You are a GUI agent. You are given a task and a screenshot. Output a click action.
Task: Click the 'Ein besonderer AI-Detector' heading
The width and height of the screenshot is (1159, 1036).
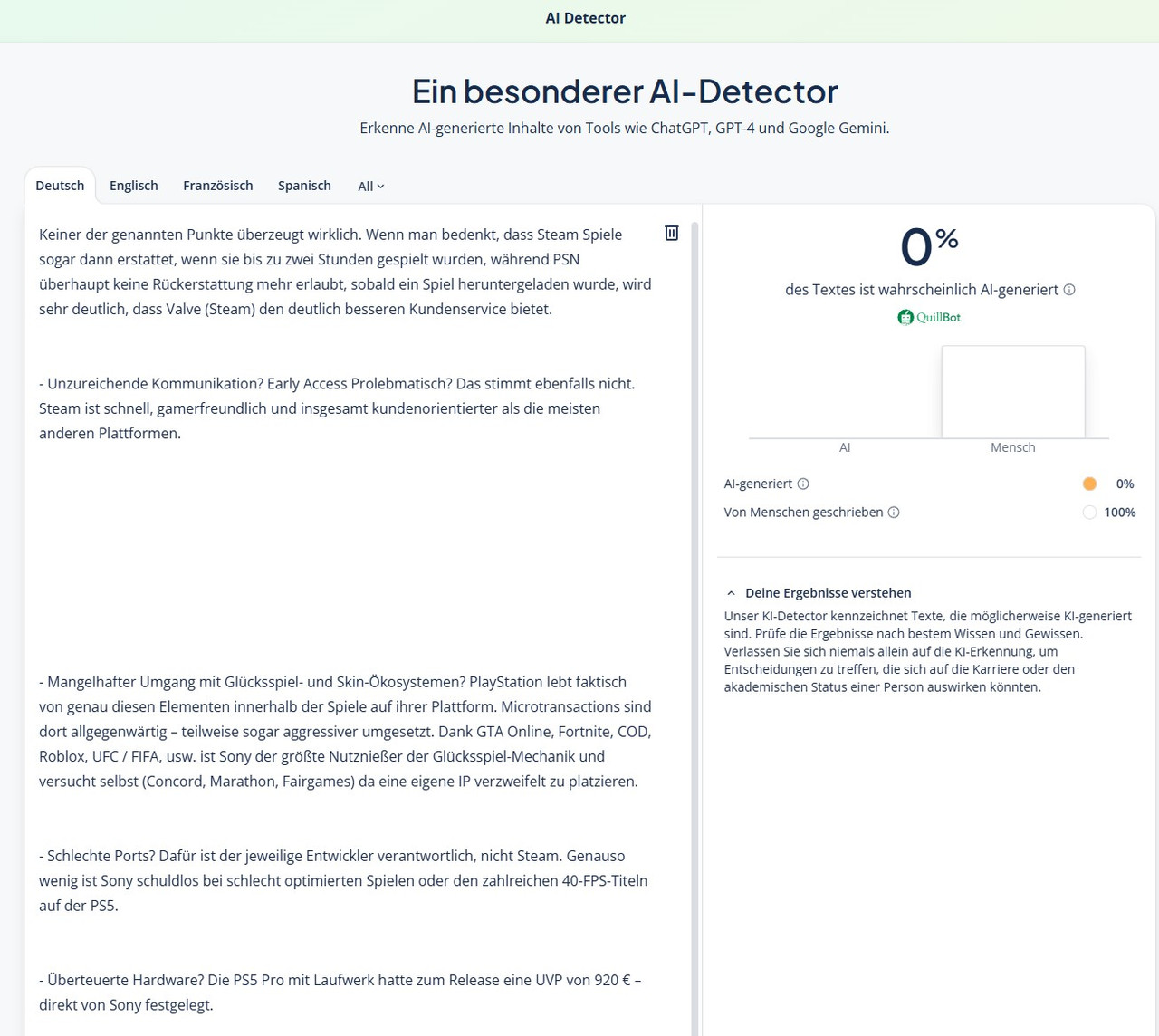[625, 91]
